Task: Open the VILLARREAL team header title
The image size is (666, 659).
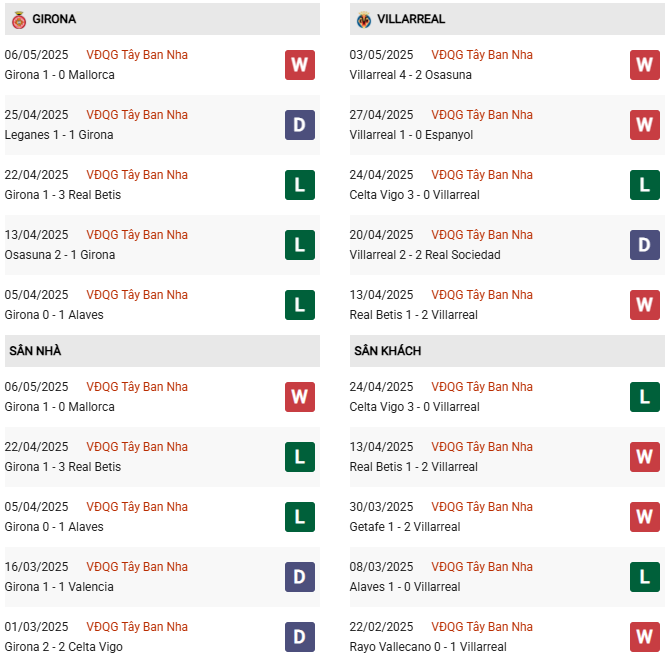Action: (x=411, y=19)
